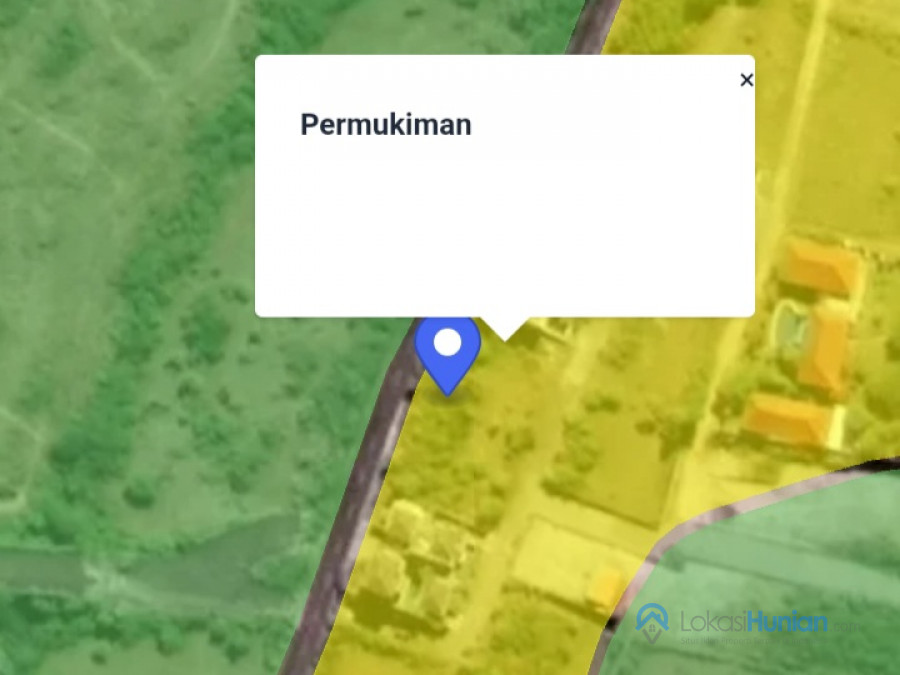The image size is (900, 675).
Task: Pick the topmost orange-roofed house
Action: click(x=820, y=266)
